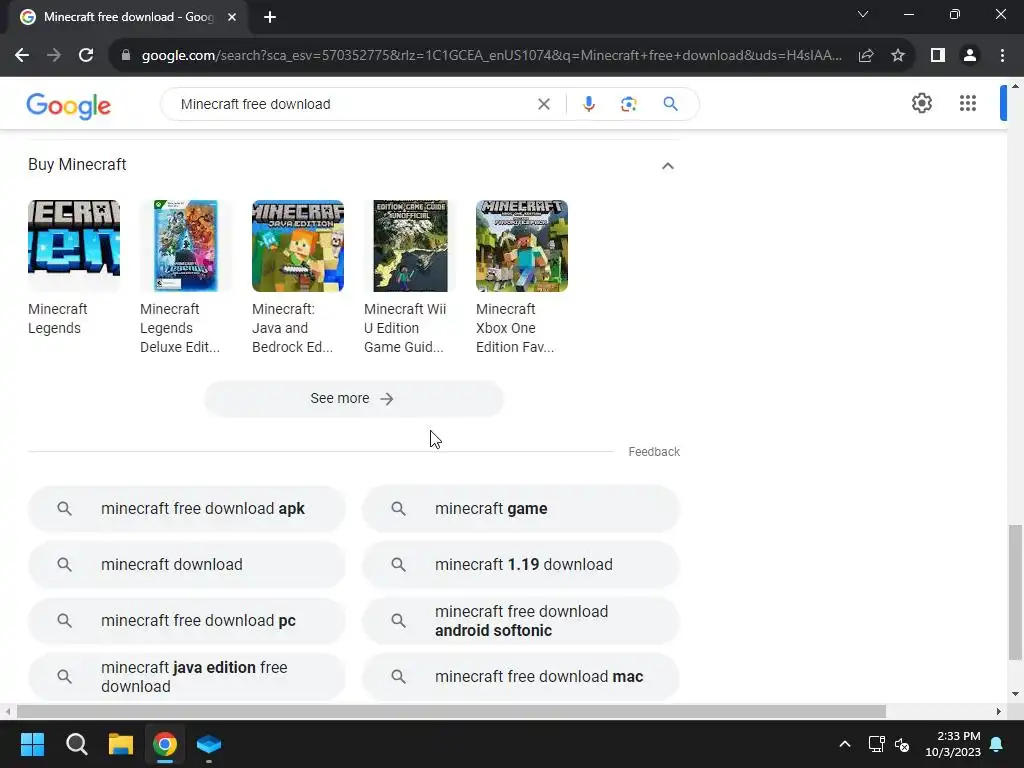Search minecraft free download apk
This screenshot has height=768, width=1024.
click(x=187, y=509)
